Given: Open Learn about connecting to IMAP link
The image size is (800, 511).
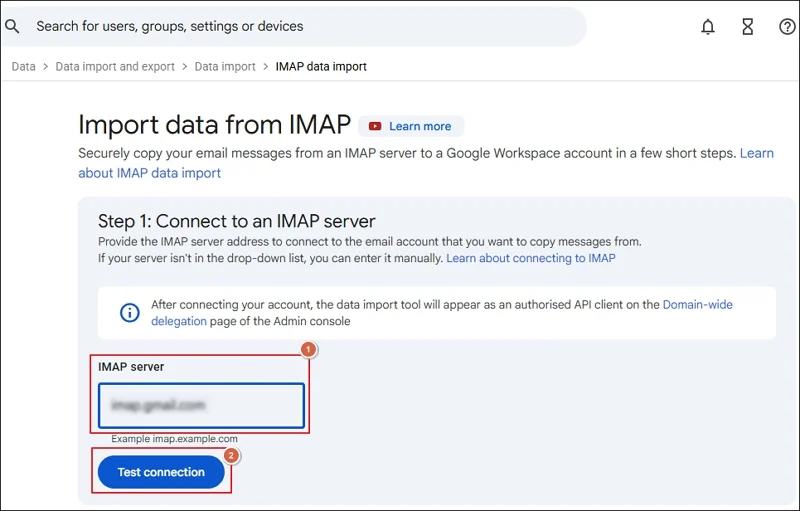Looking at the screenshot, I should 531,258.
